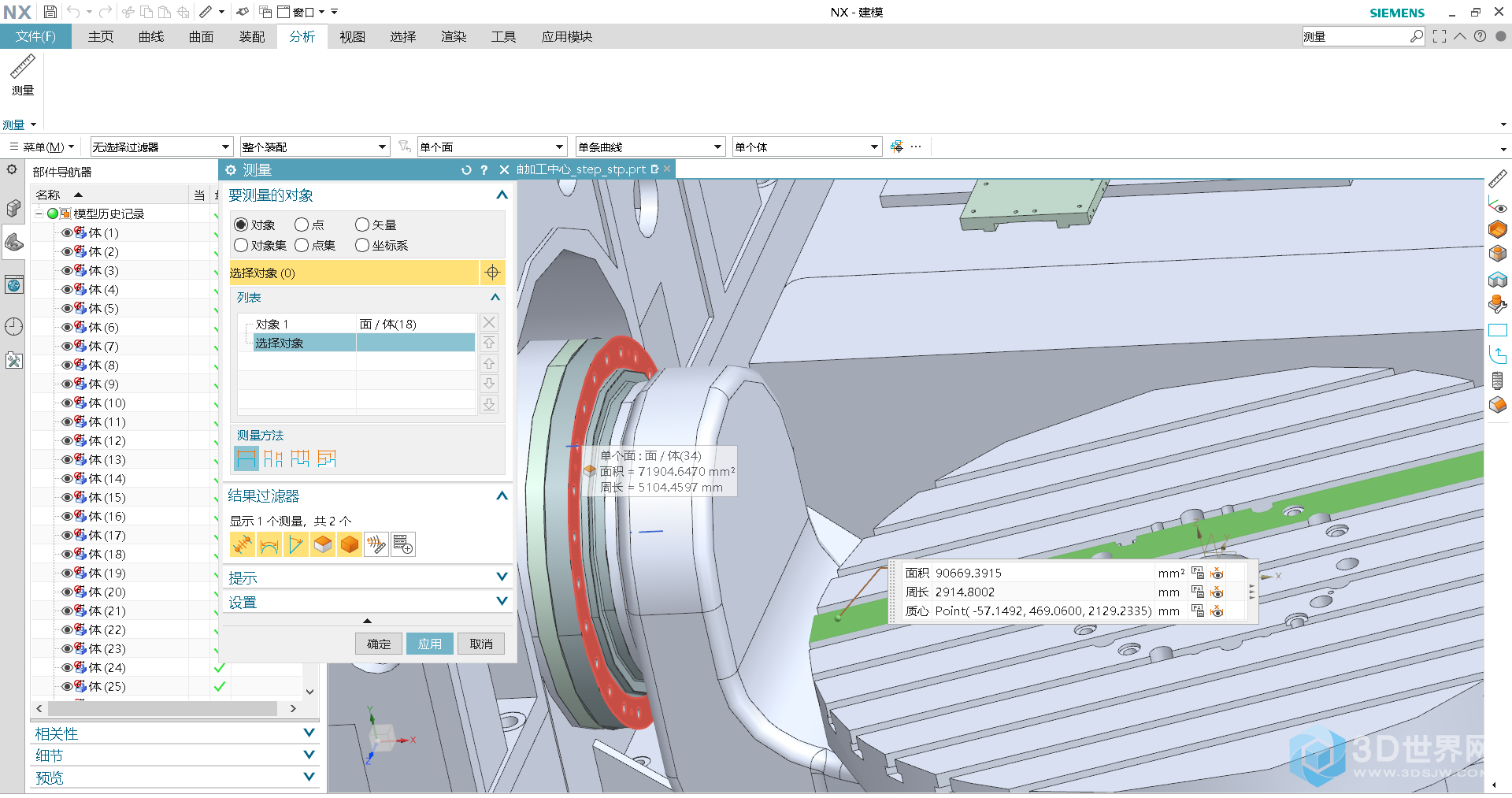Click the eye icon in the 周长 result row
Screen dimensions: 1512x798
1217,592
